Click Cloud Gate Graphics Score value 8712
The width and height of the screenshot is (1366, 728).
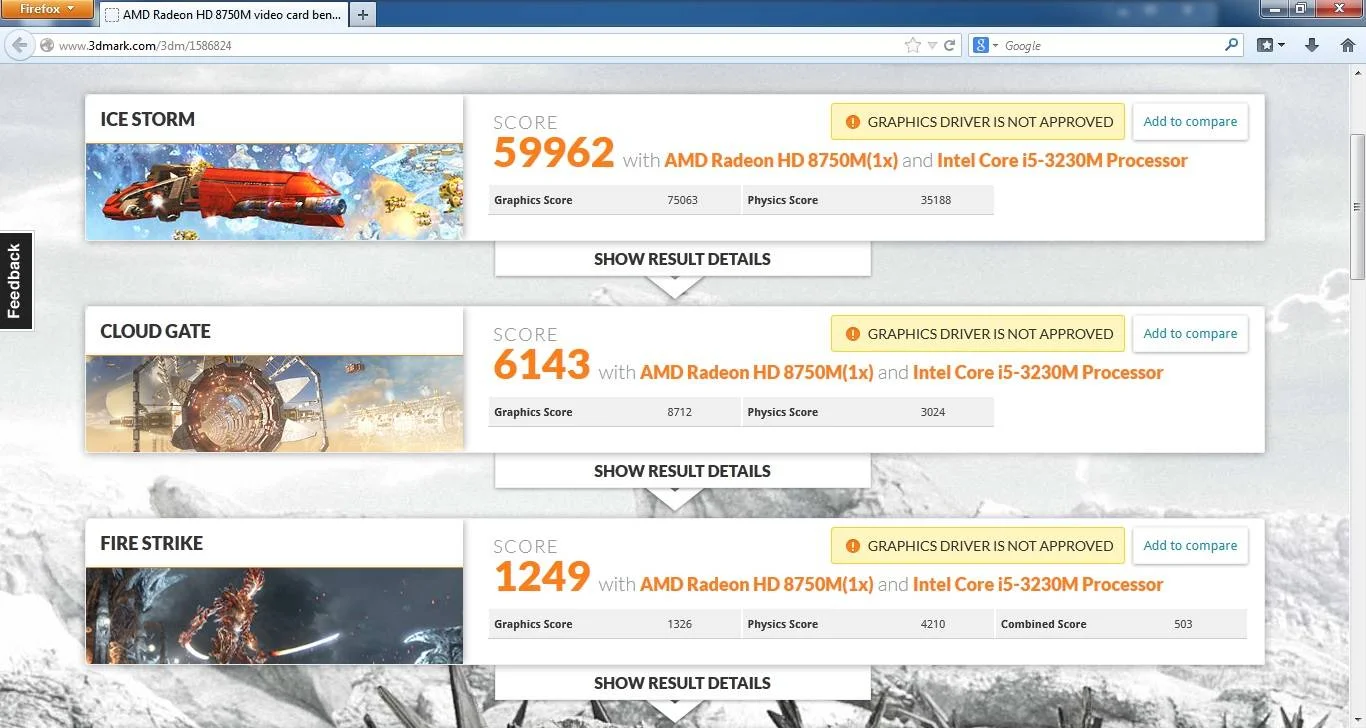680,412
